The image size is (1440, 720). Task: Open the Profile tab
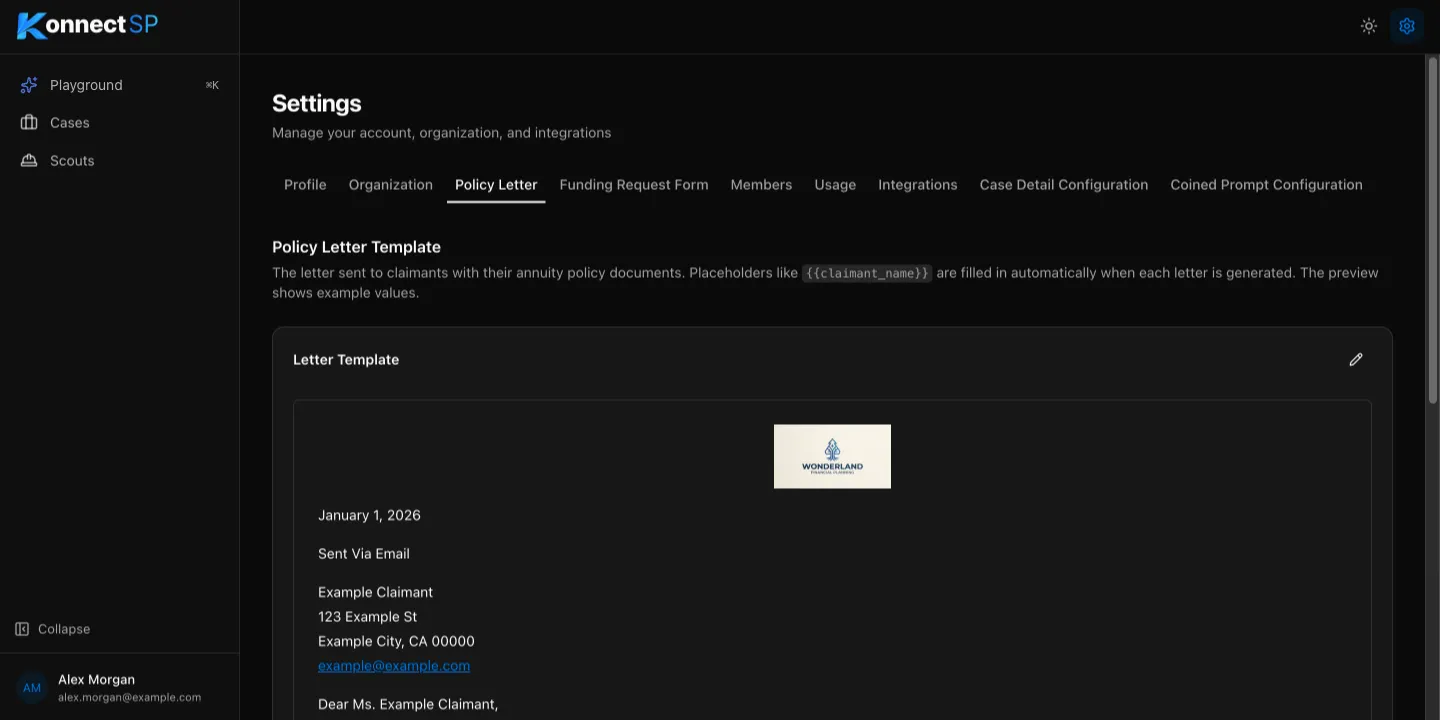point(305,185)
